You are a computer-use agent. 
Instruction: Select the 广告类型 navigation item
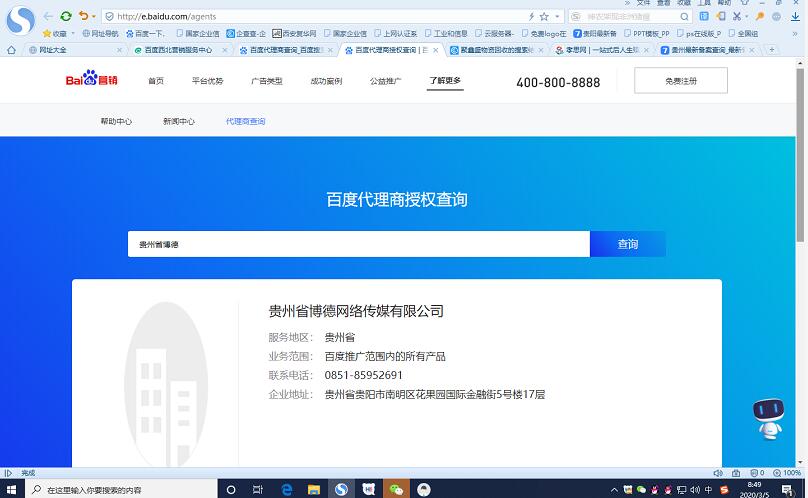click(x=266, y=81)
